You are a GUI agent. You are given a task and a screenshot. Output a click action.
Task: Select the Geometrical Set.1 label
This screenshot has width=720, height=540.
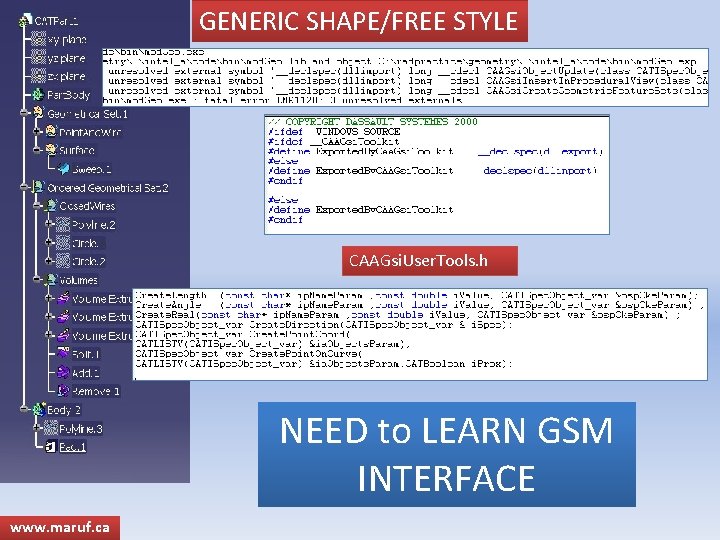(x=87, y=113)
